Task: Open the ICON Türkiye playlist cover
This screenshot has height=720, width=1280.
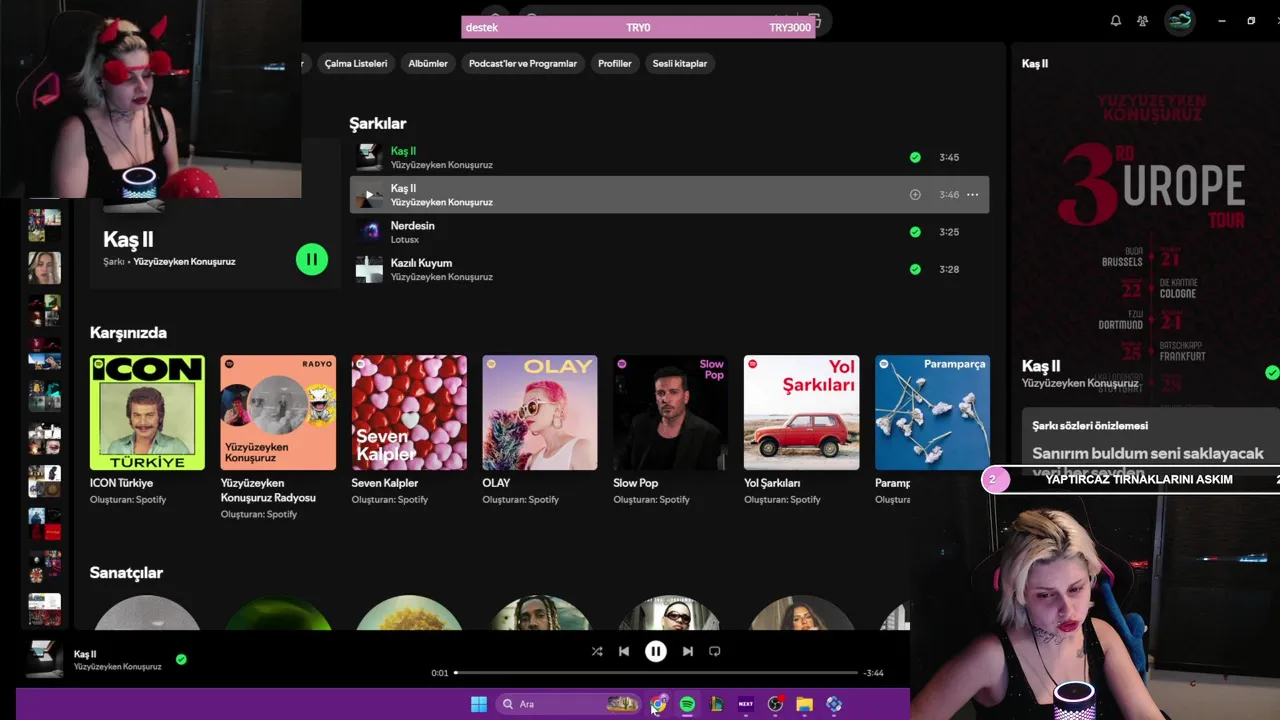Action: click(x=147, y=412)
